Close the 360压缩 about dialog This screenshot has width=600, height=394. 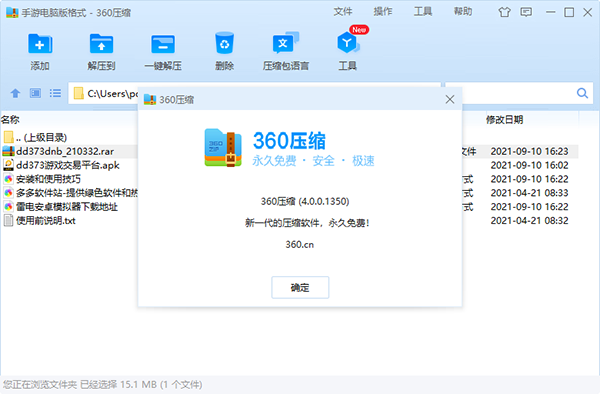pos(450,99)
